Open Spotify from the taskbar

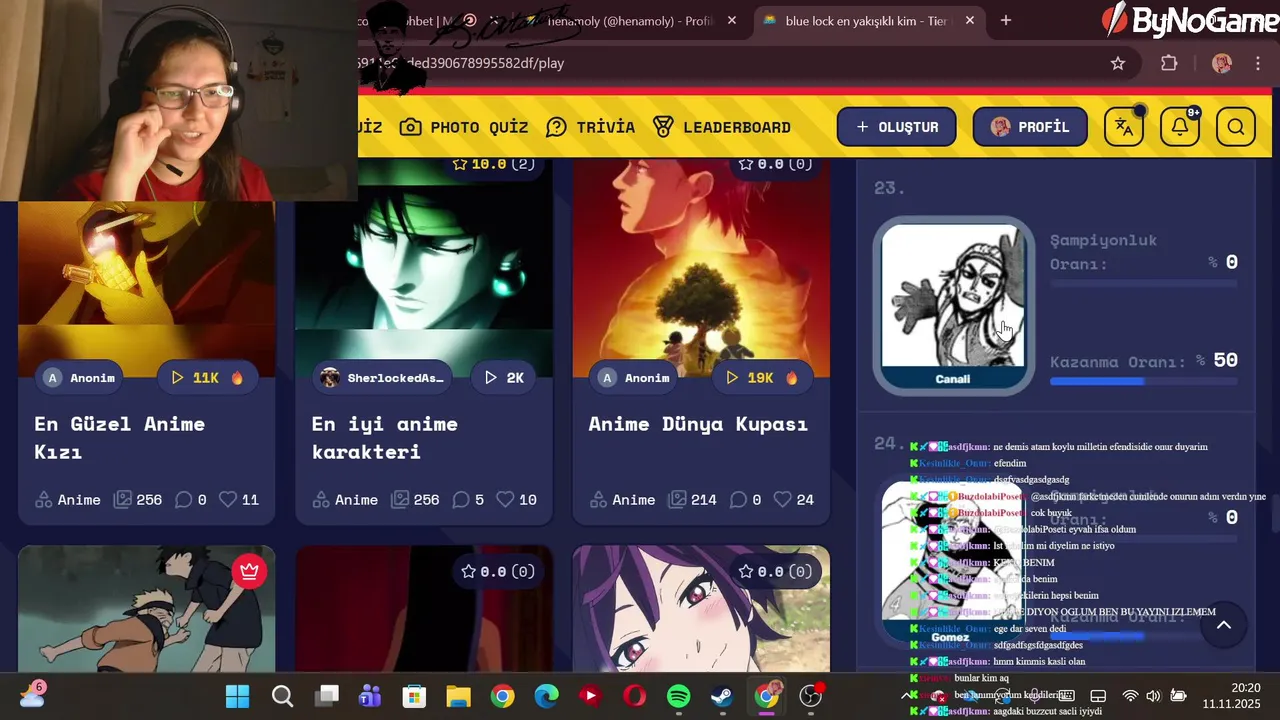678,696
